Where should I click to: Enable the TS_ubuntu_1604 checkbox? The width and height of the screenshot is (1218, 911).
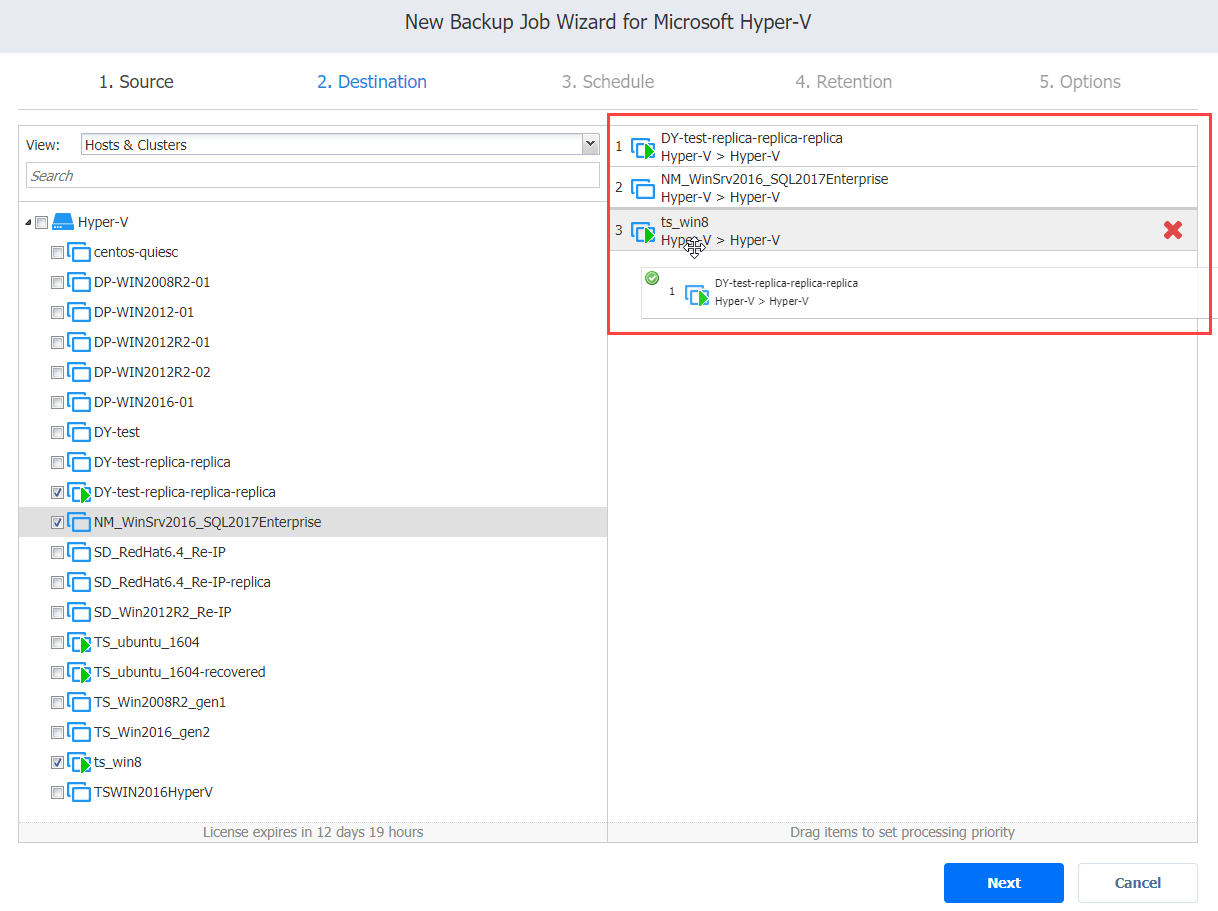click(x=57, y=643)
